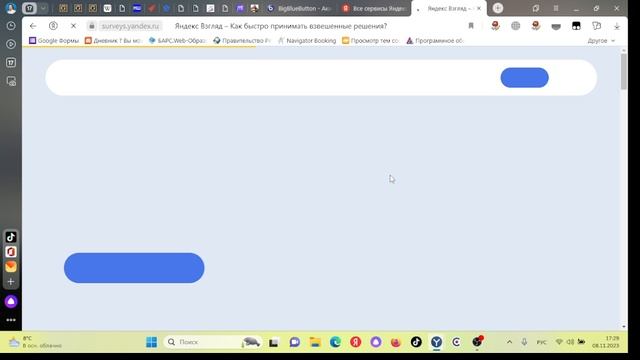Add a sidebar app with plus icon
The width and height of the screenshot is (640, 360).
tap(11, 282)
